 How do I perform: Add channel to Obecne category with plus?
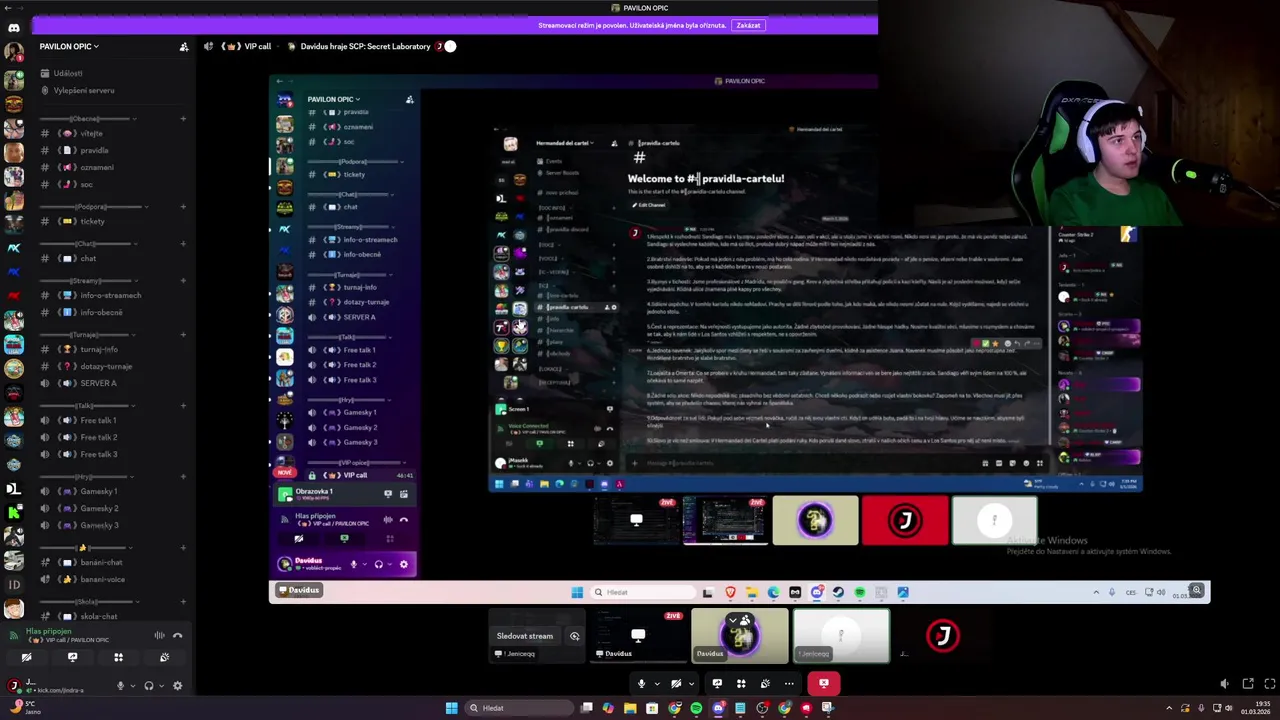(183, 119)
